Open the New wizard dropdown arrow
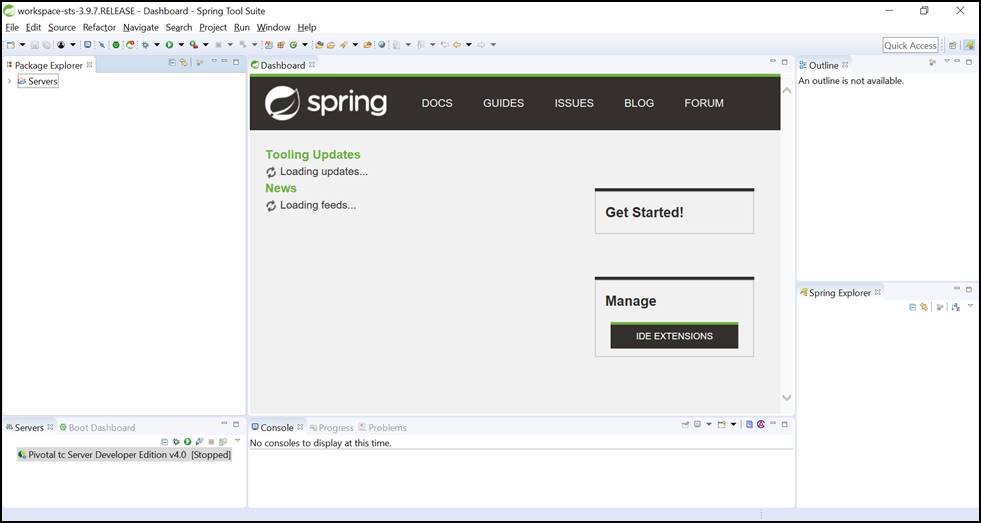Viewport: 981px width, 523px height. pyautogui.click(x=23, y=45)
